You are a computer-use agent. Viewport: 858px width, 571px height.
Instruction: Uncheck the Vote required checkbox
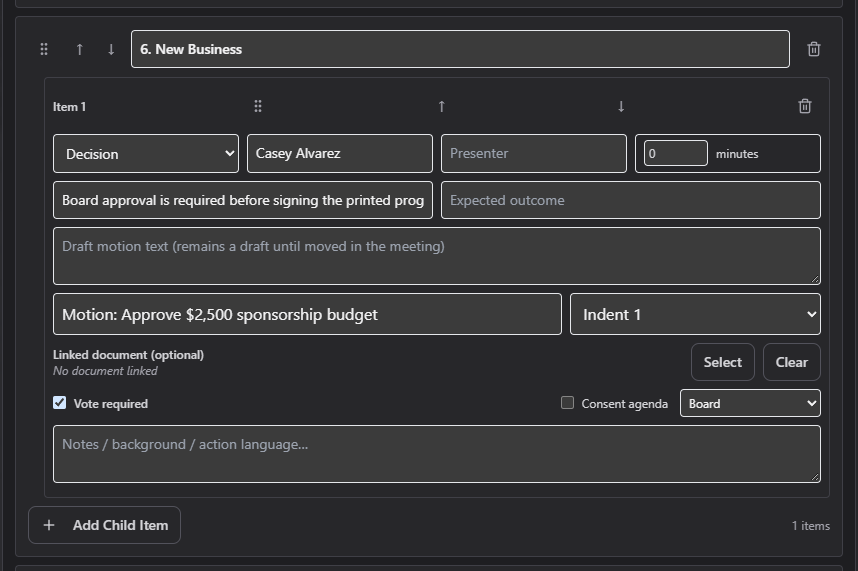pyautogui.click(x=60, y=403)
